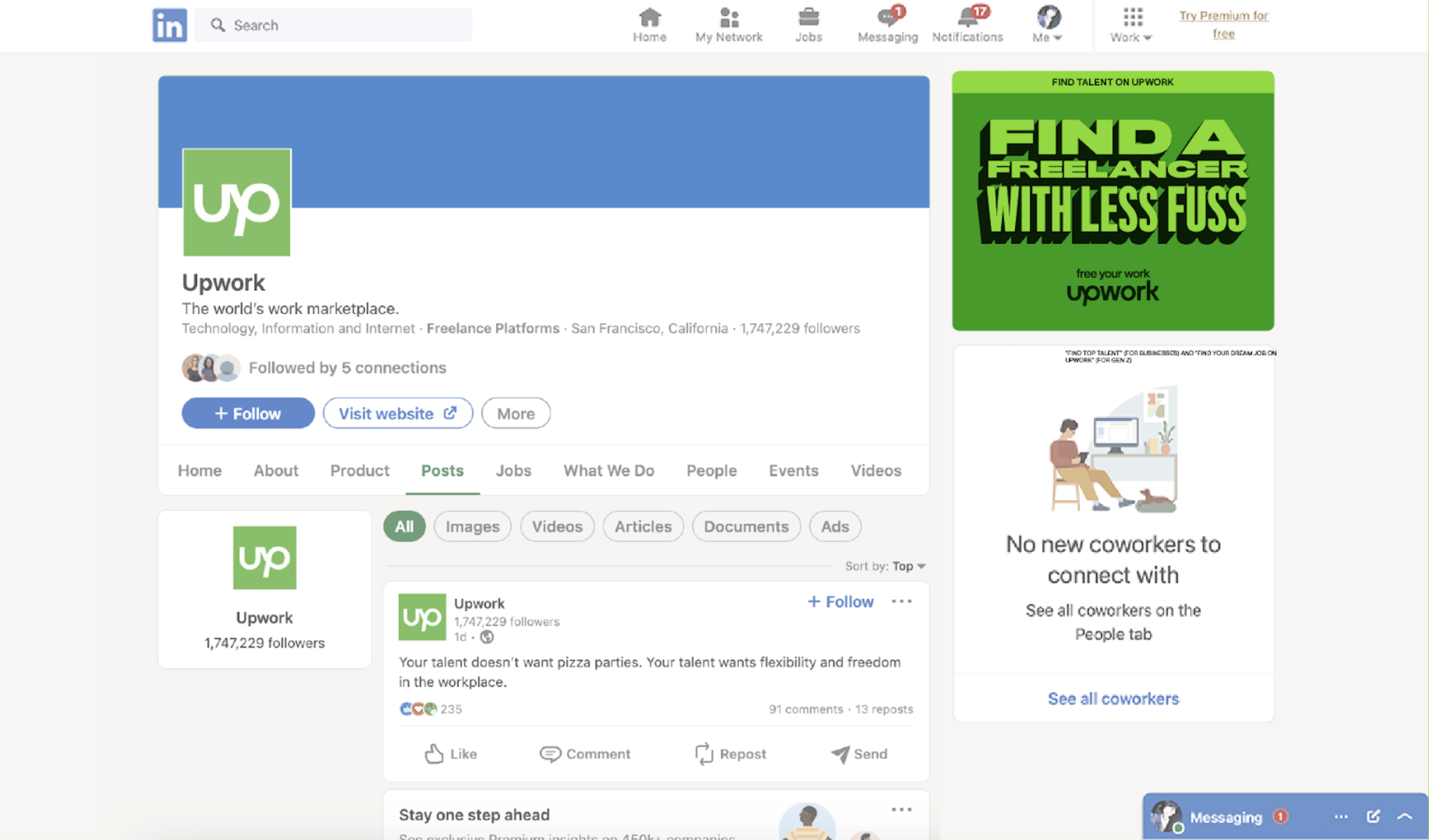The width and height of the screenshot is (1429, 840).
Task: Open post options three-dot menu
Action: pos(901,601)
